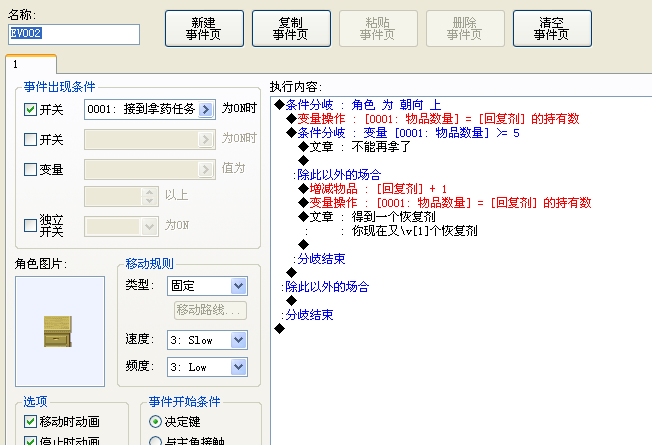Select event page tab 1
652x445 pixels.
(31, 64)
